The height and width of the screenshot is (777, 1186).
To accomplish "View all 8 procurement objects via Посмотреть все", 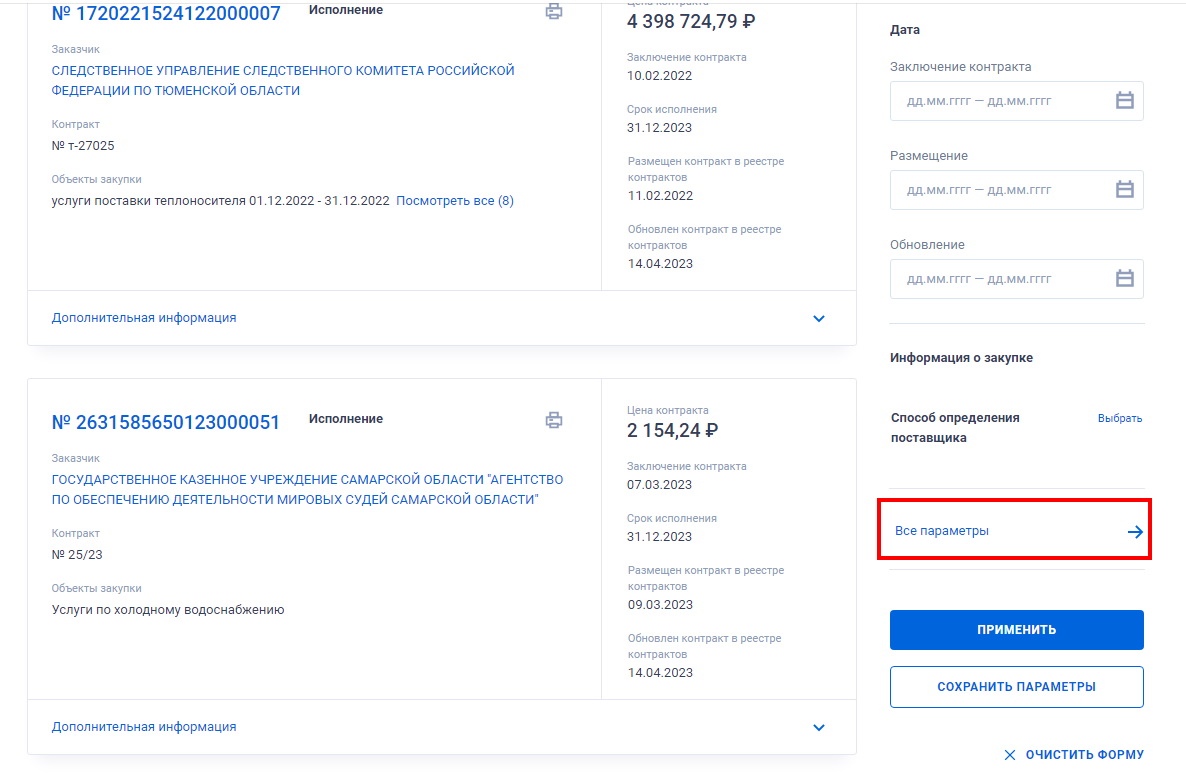I will coord(455,200).
